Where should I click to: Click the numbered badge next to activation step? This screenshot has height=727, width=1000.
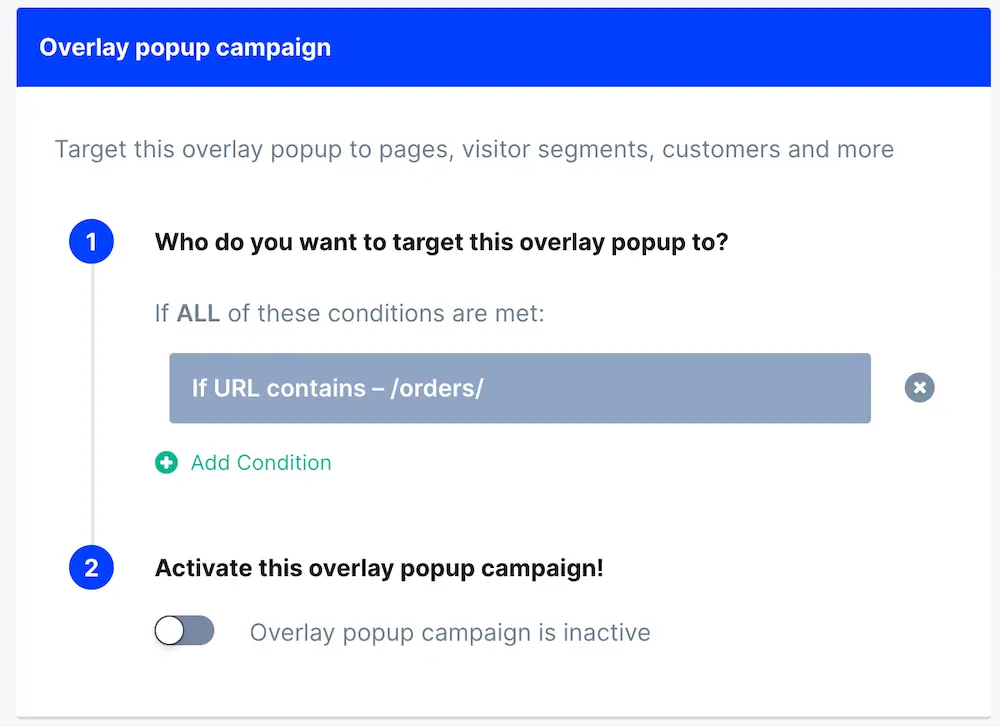[91, 567]
